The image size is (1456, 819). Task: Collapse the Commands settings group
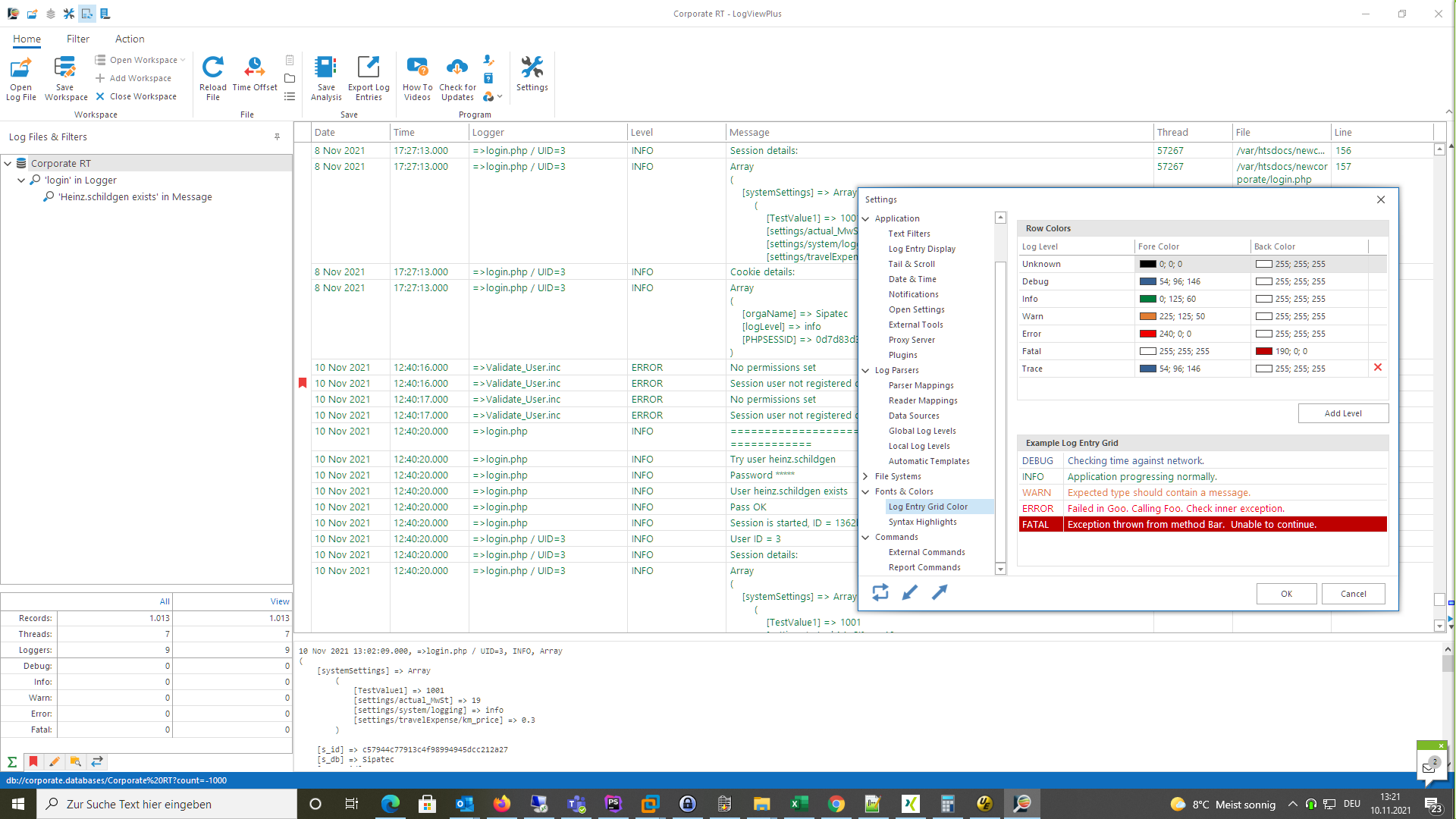pyautogui.click(x=865, y=537)
